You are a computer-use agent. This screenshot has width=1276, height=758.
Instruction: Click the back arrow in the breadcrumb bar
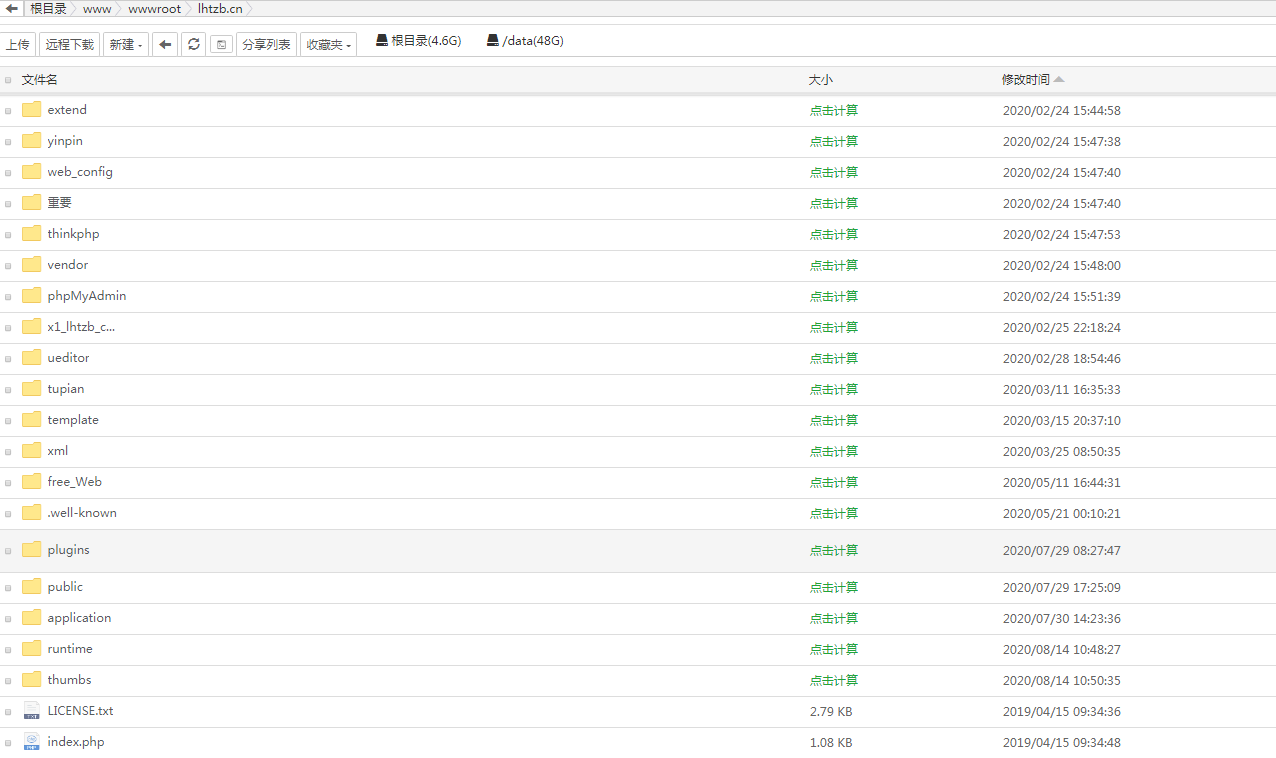point(12,9)
